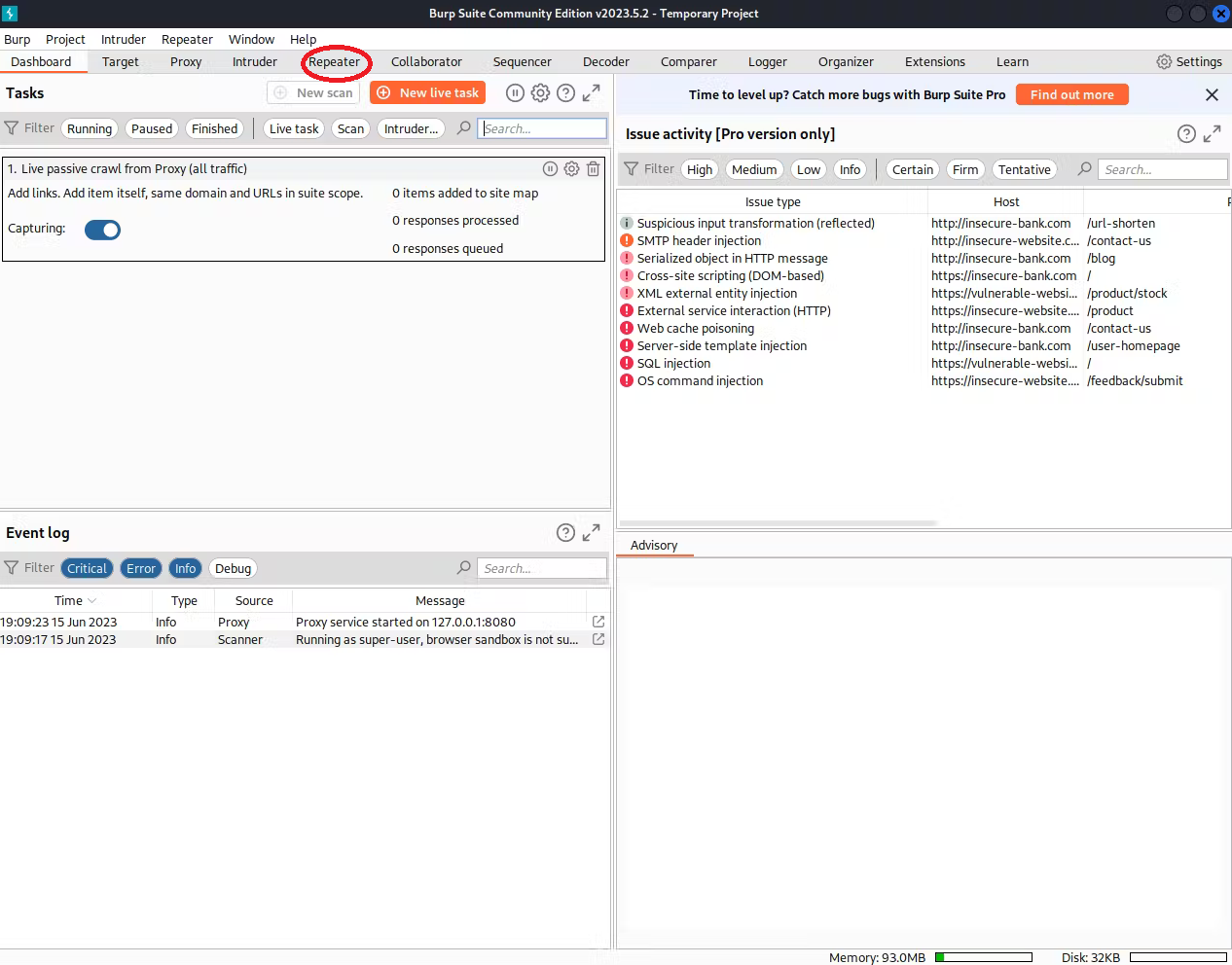Viewport: 1232px width, 965px height.
Task: Click the Disk usage bar
Action: (x=1178, y=957)
